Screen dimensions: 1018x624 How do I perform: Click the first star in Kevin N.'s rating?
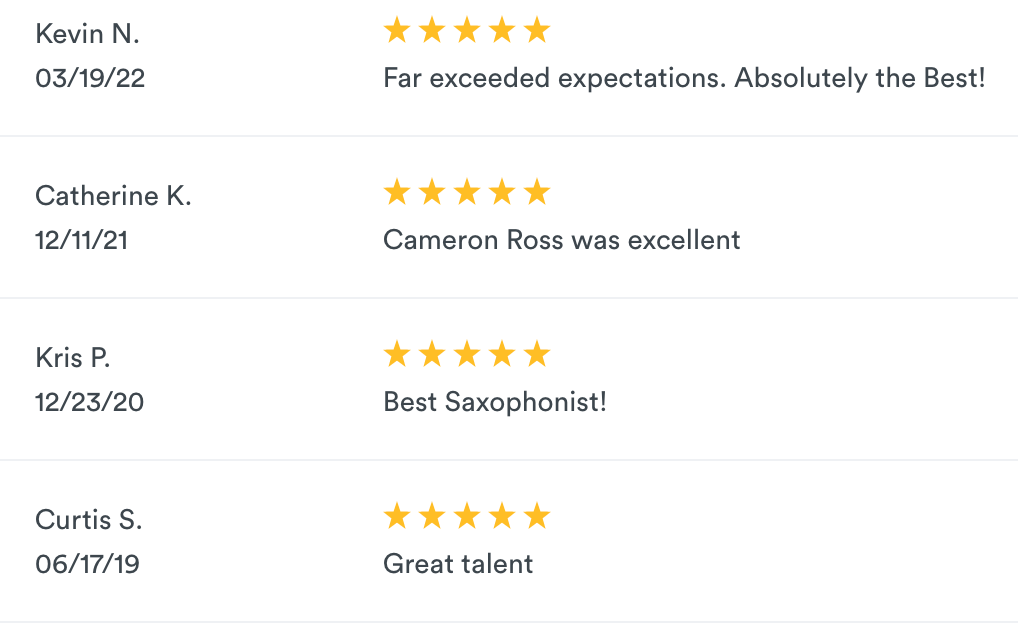pyautogui.click(x=397, y=30)
